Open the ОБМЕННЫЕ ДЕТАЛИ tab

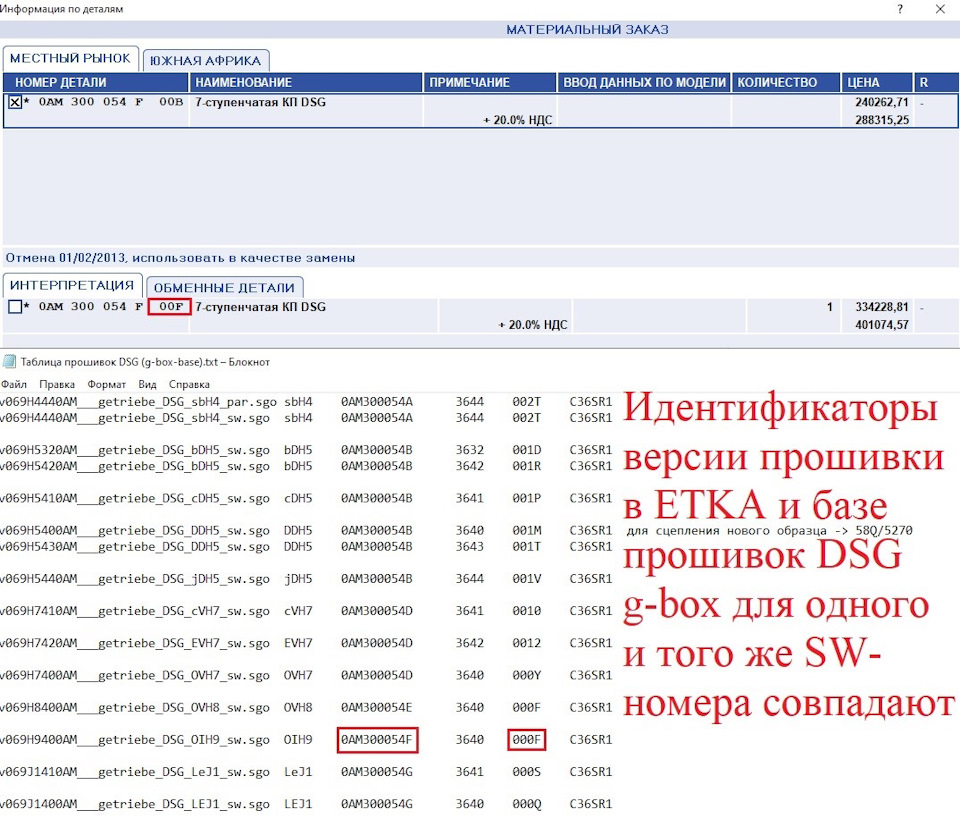[x=224, y=288]
